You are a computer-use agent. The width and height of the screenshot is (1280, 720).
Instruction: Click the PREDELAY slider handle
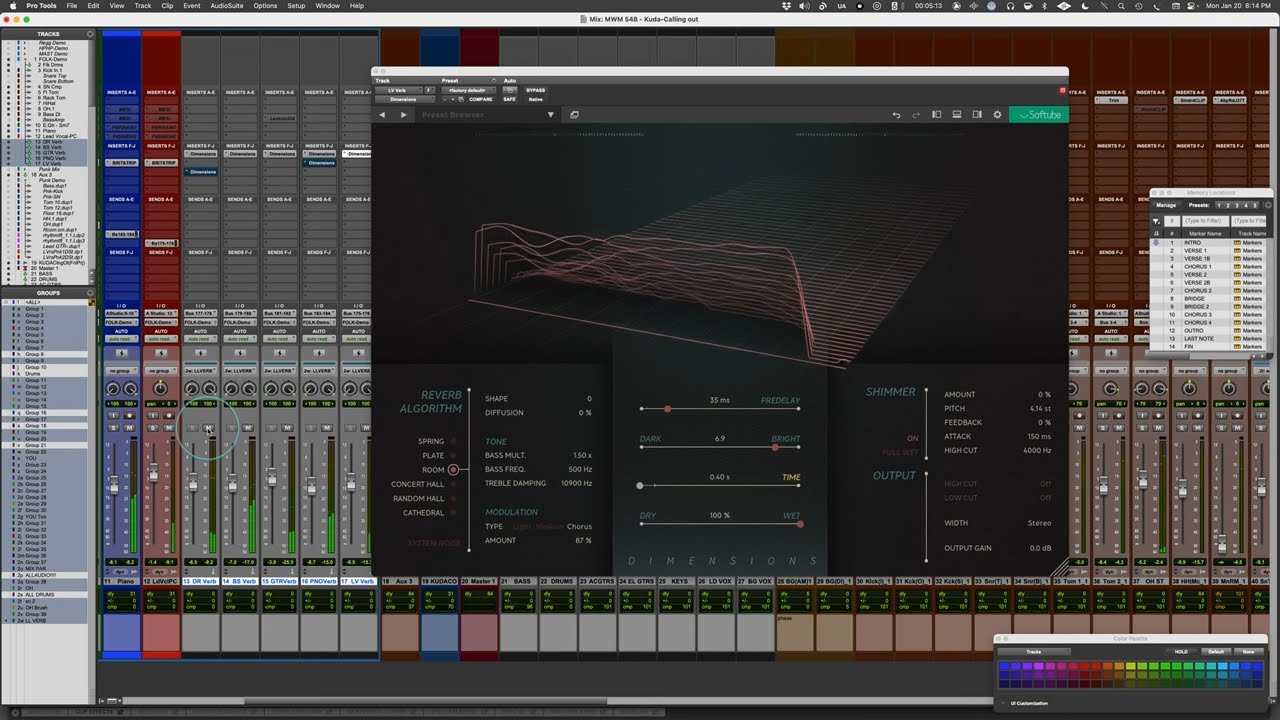(668, 409)
